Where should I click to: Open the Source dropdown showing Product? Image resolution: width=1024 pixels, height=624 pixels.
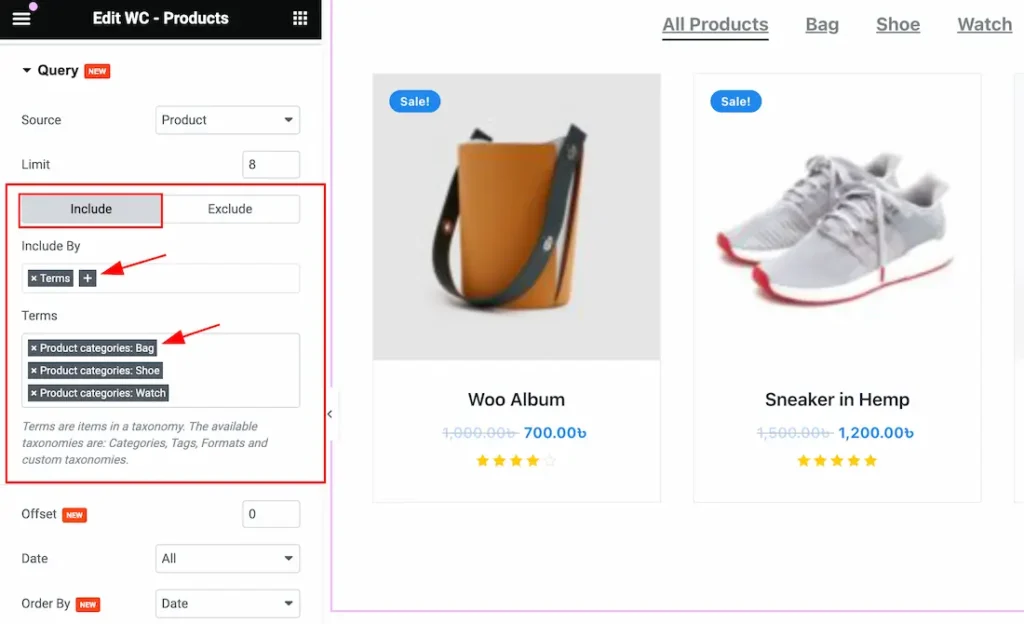[x=227, y=120]
